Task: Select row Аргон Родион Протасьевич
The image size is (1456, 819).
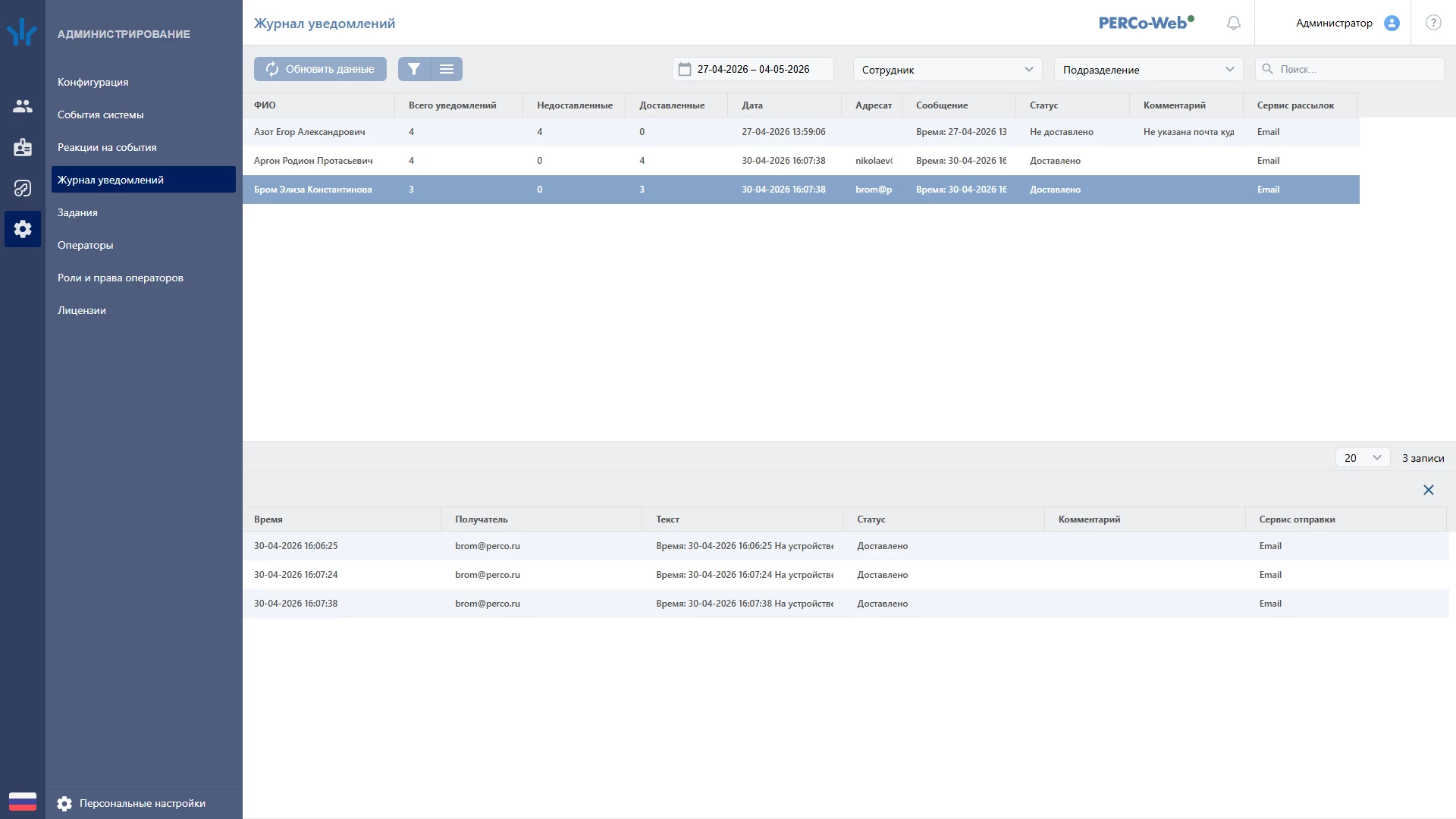Action: tap(801, 161)
